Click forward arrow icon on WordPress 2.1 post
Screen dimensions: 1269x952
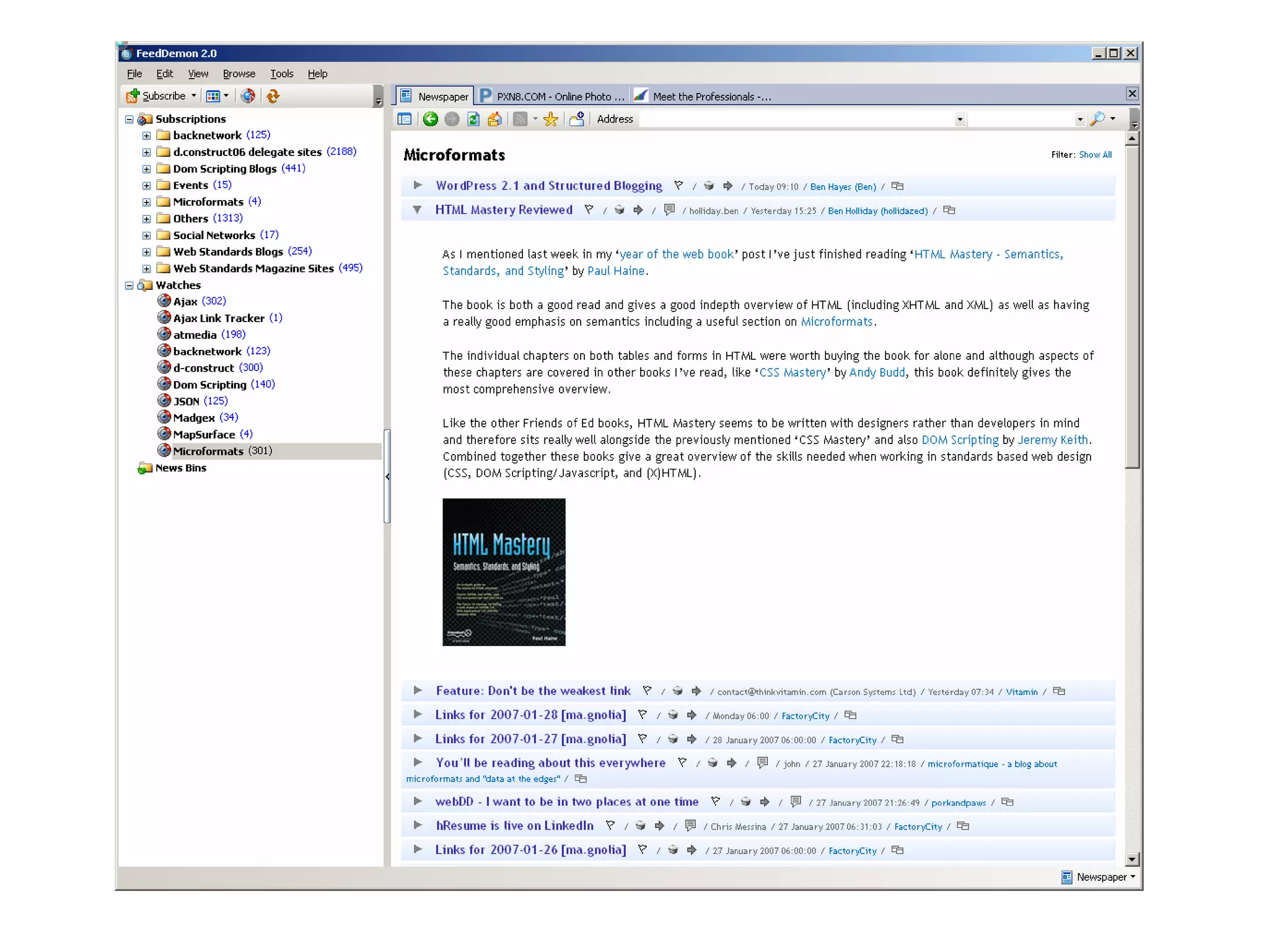point(728,186)
